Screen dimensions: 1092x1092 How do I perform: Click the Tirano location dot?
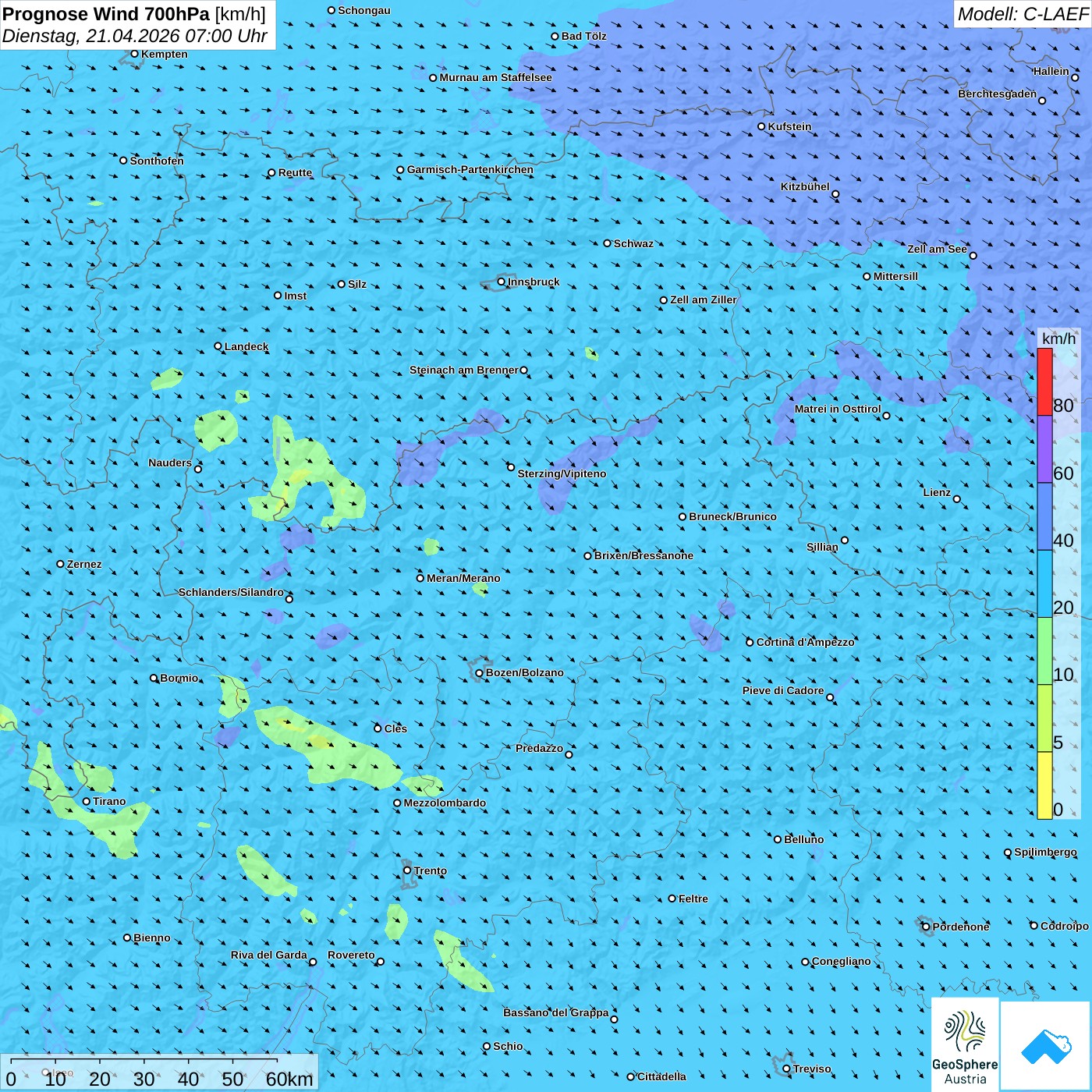pyautogui.click(x=87, y=801)
